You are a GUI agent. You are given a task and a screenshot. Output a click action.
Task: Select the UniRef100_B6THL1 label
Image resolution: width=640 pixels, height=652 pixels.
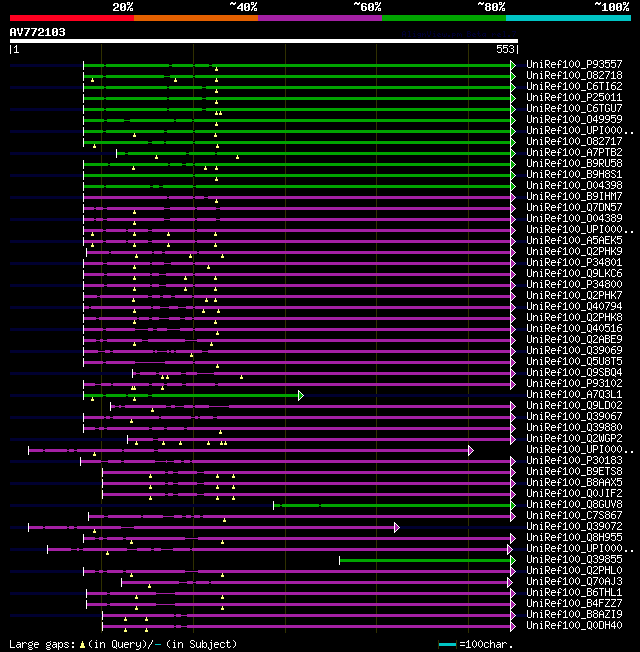574,593
